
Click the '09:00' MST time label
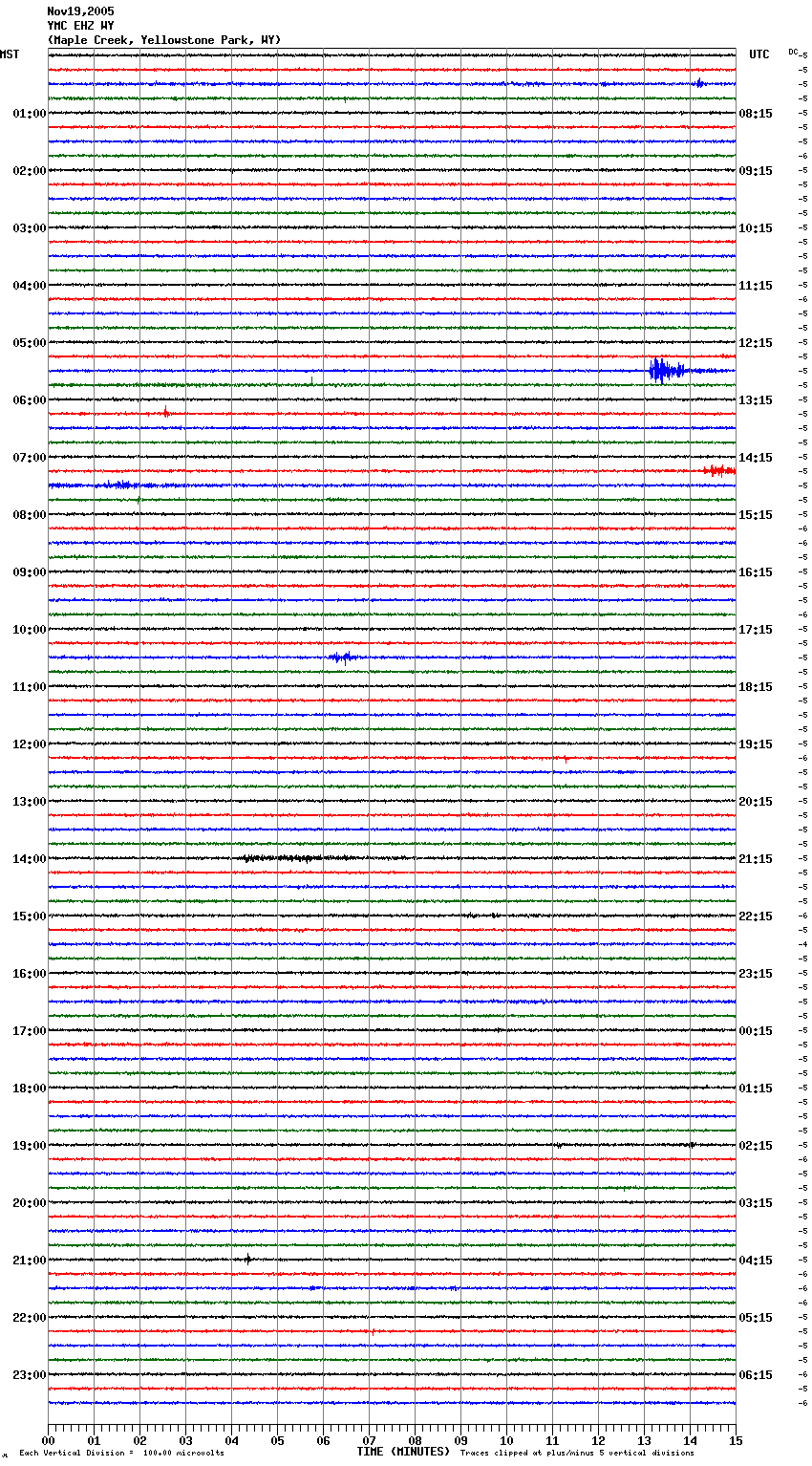30,572
